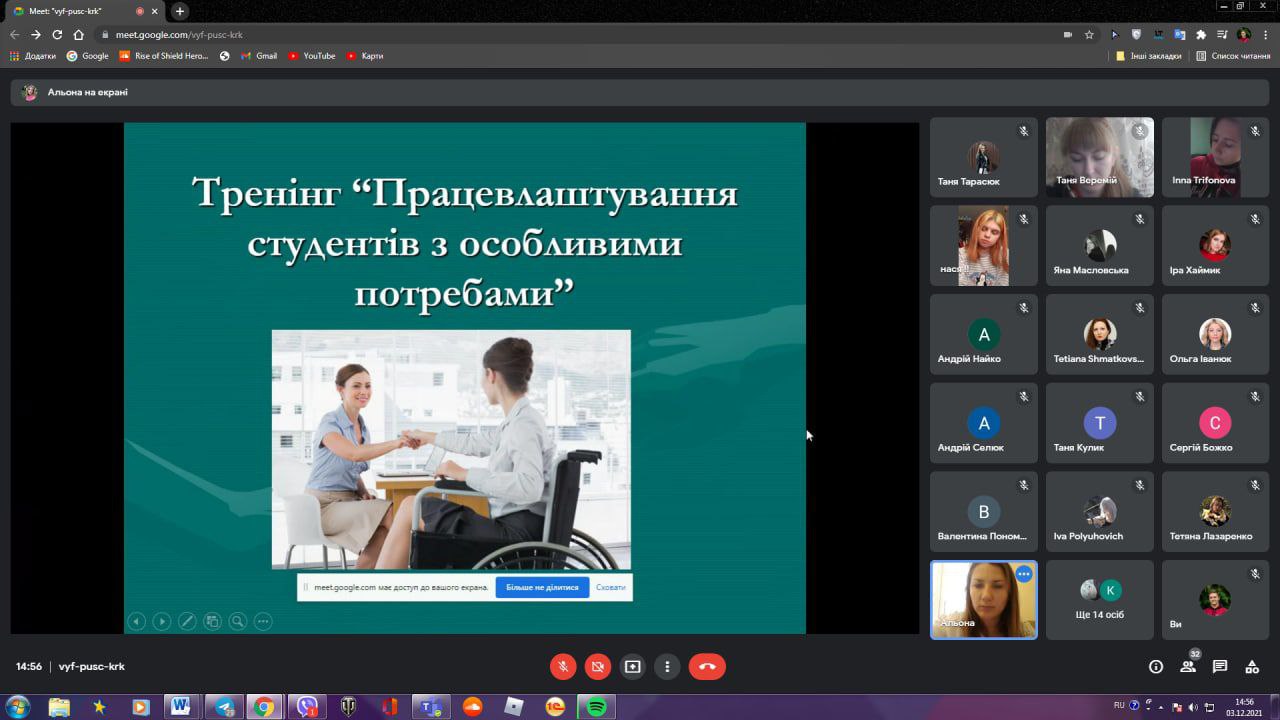Bookmark this page with the star icon
This screenshot has width=1280, height=720.
[x=1089, y=34]
